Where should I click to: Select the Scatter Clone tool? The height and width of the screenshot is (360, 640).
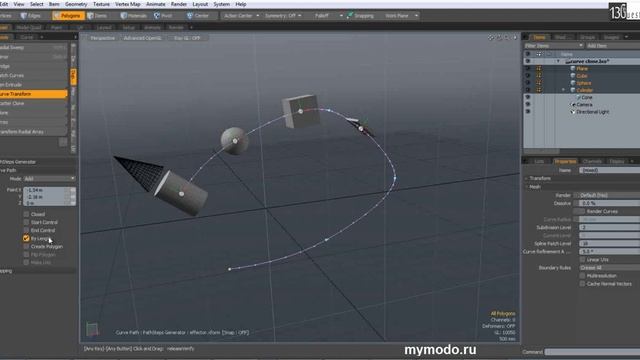(33, 103)
